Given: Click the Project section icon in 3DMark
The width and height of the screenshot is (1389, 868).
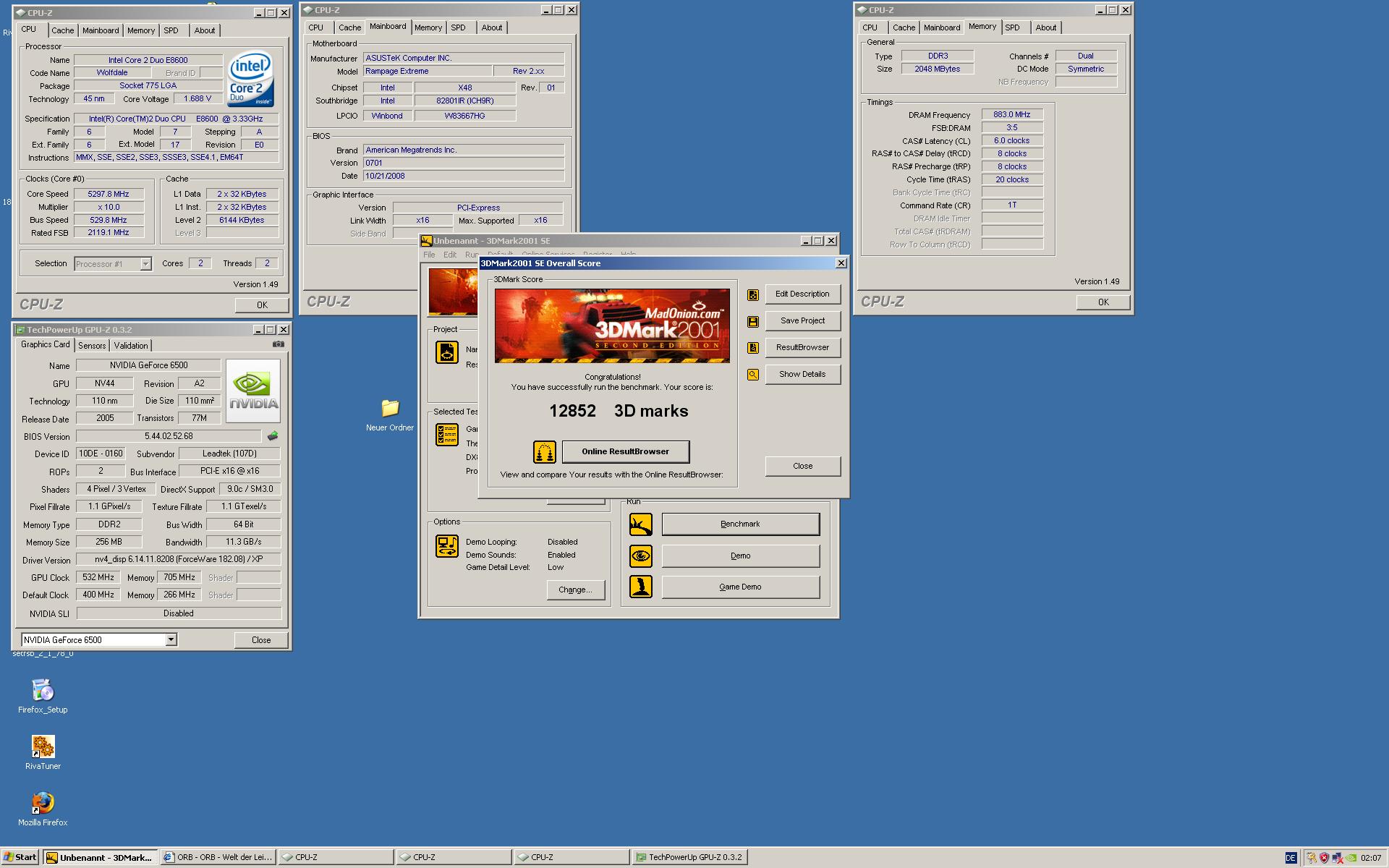Looking at the screenshot, I should click(x=447, y=352).
